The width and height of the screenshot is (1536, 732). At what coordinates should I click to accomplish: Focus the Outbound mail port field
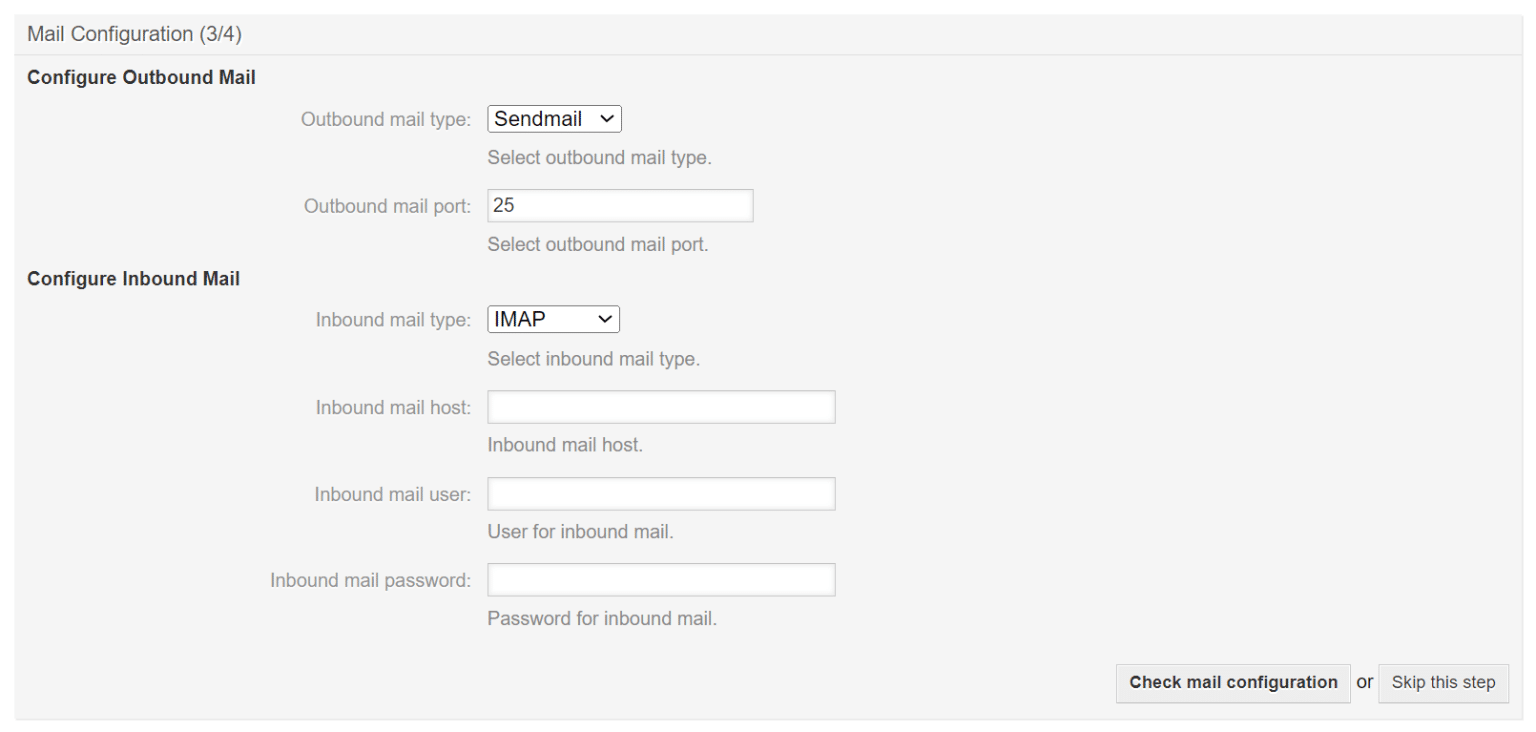click(620, 204)
